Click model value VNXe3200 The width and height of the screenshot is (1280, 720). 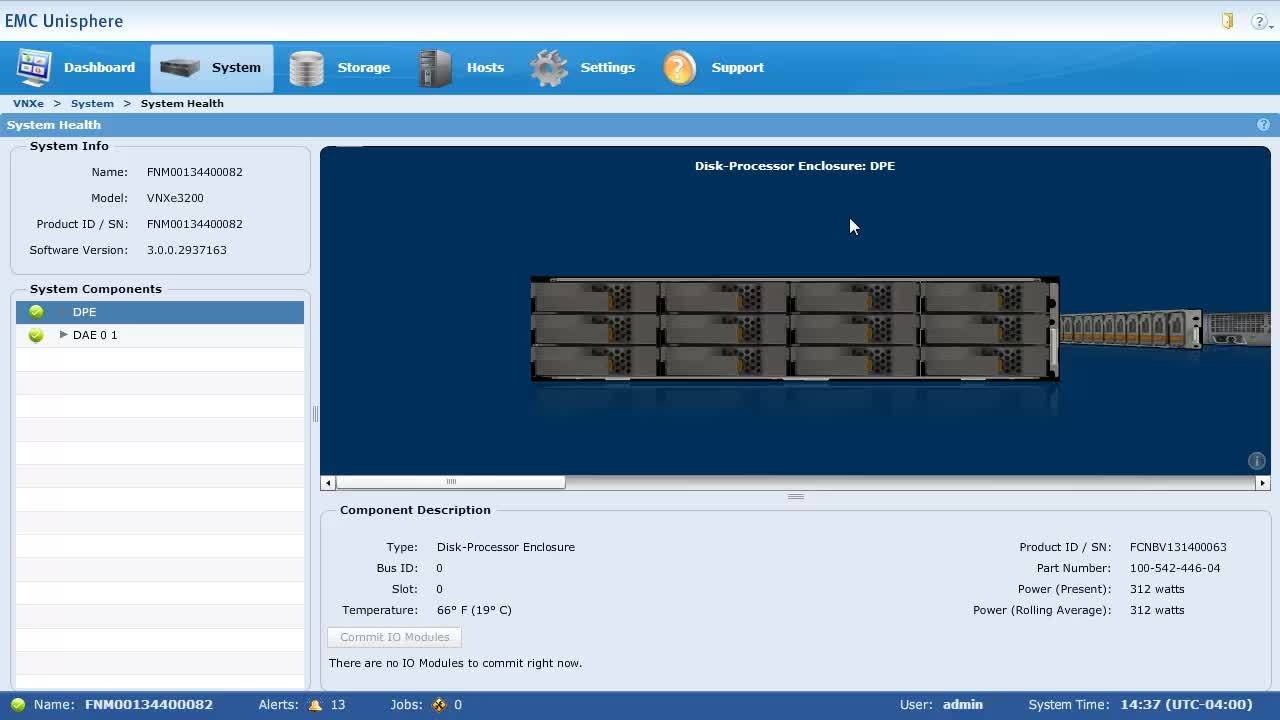175,198
